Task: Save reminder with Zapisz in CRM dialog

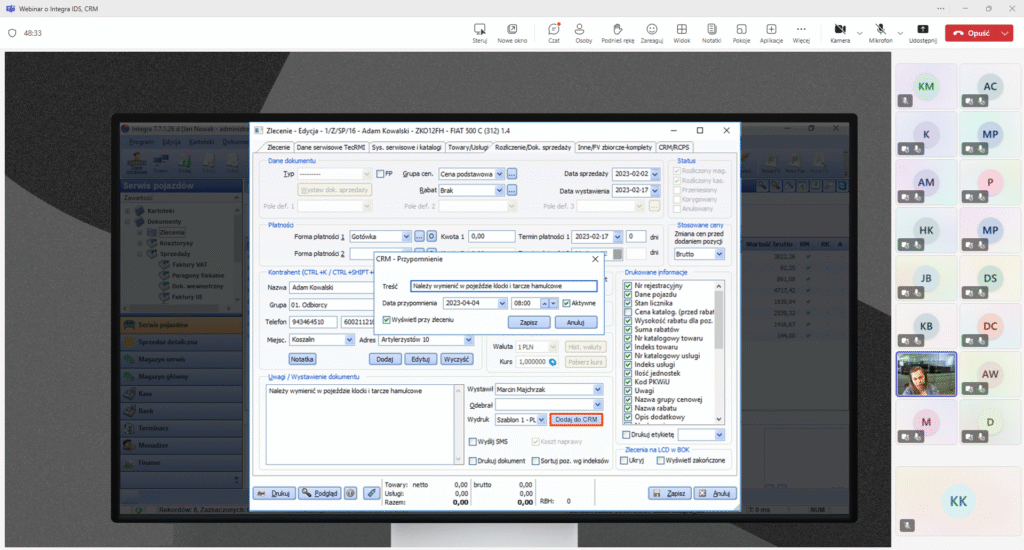Action: (x=528, y=323)
